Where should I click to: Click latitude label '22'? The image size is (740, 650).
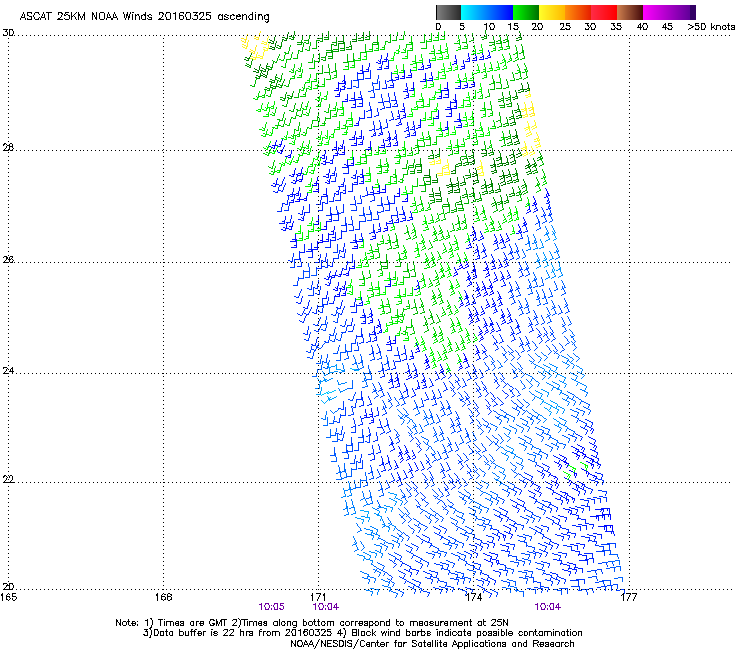pos(8,479)
